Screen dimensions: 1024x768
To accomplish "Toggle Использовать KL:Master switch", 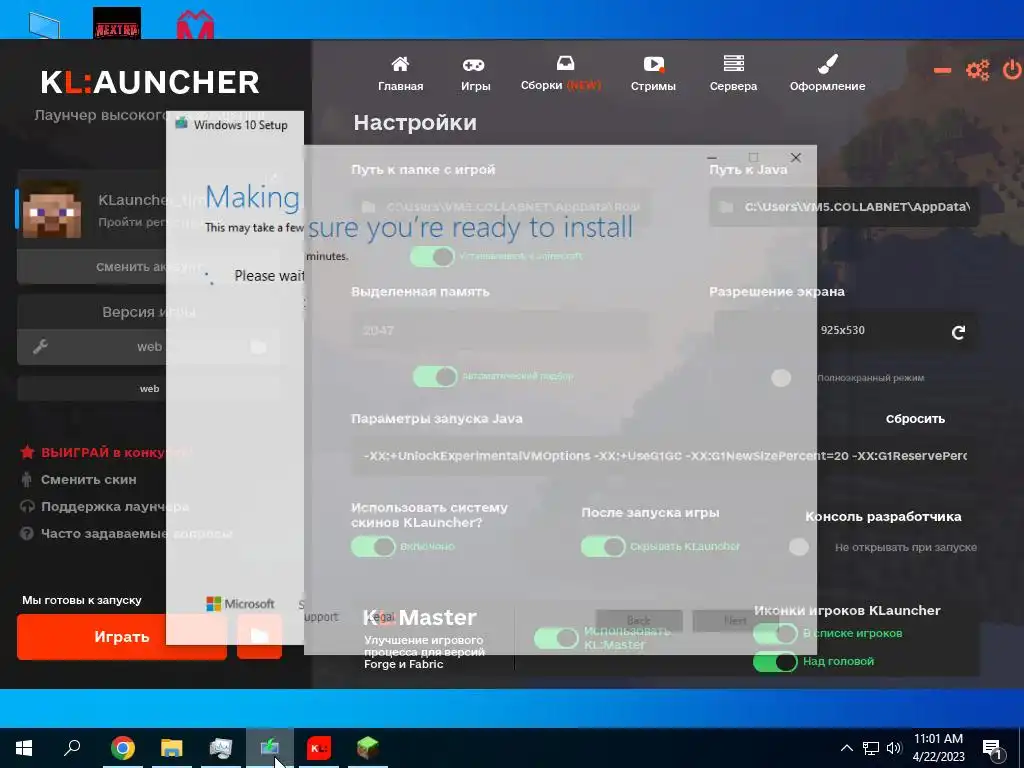I will (556, 638).
